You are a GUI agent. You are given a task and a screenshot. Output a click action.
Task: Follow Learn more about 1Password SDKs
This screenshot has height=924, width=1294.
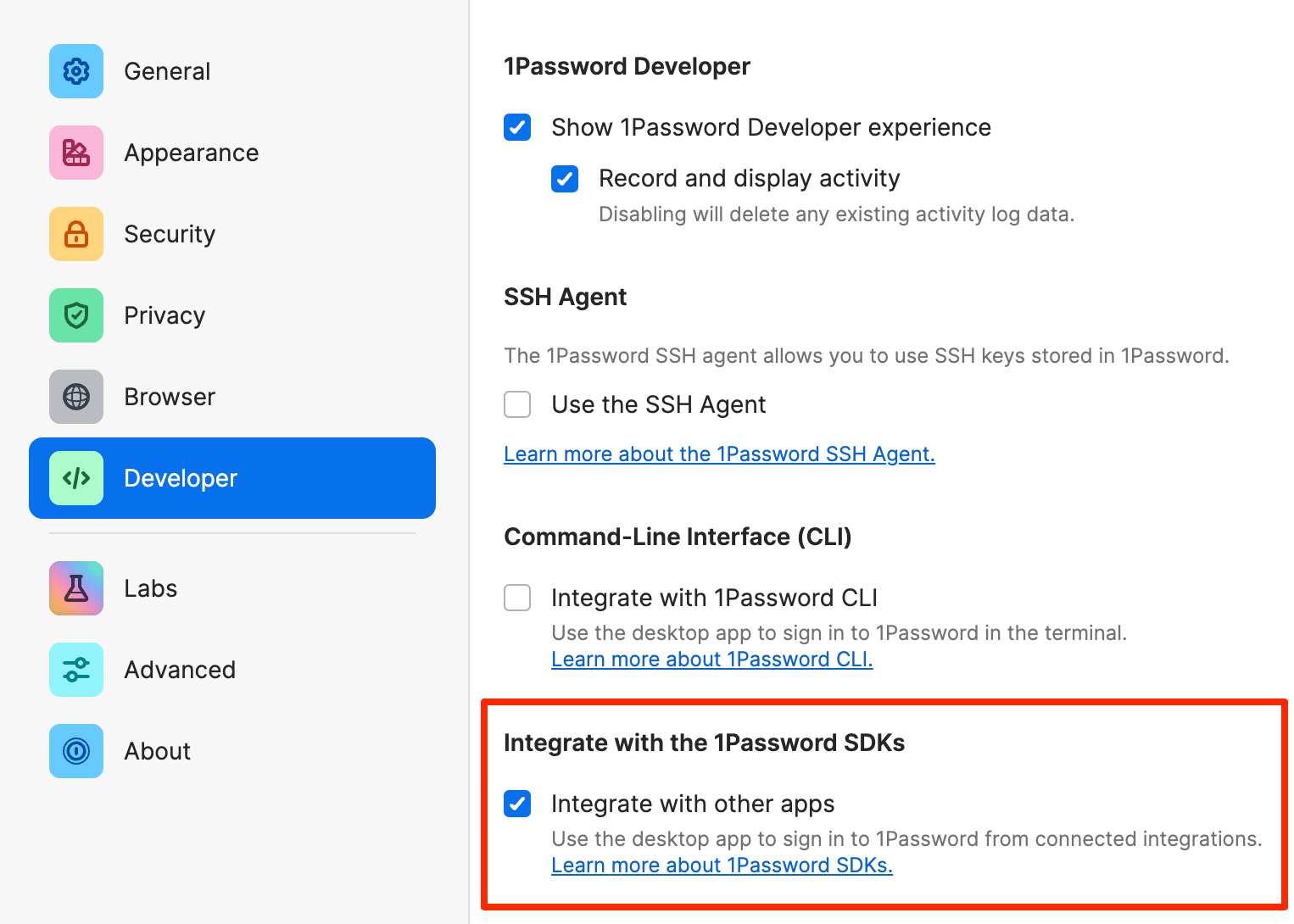pyautogui.click(x=722, y=865)
